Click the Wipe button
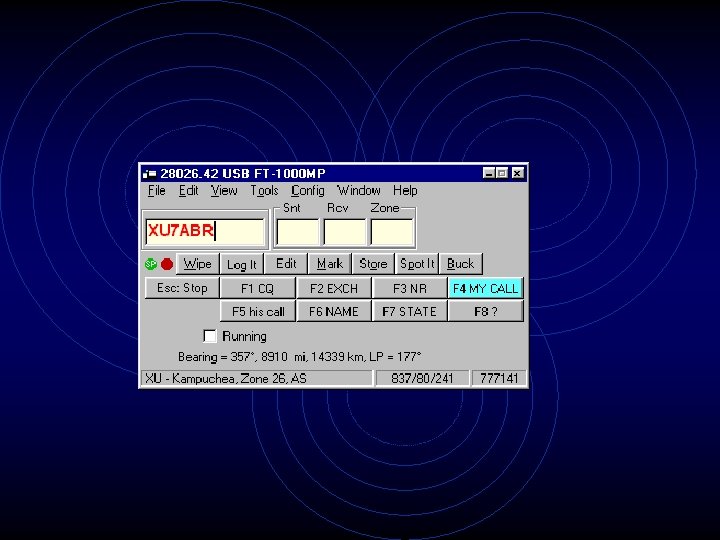The height and width of the screenshot is (540, 720). [x=197, y=264]
